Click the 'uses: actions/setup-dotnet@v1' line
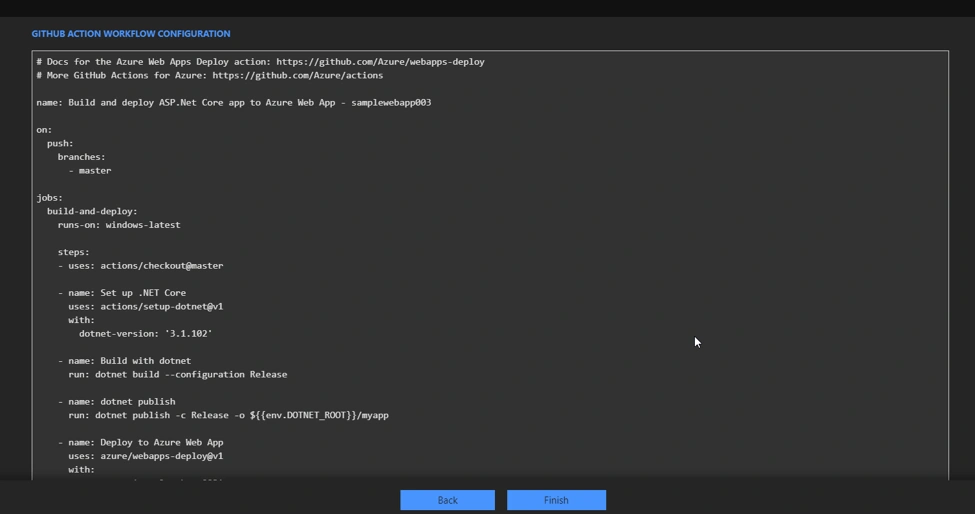Image resolution: width=975 pixels, height=514 pixels. point(146,306)
